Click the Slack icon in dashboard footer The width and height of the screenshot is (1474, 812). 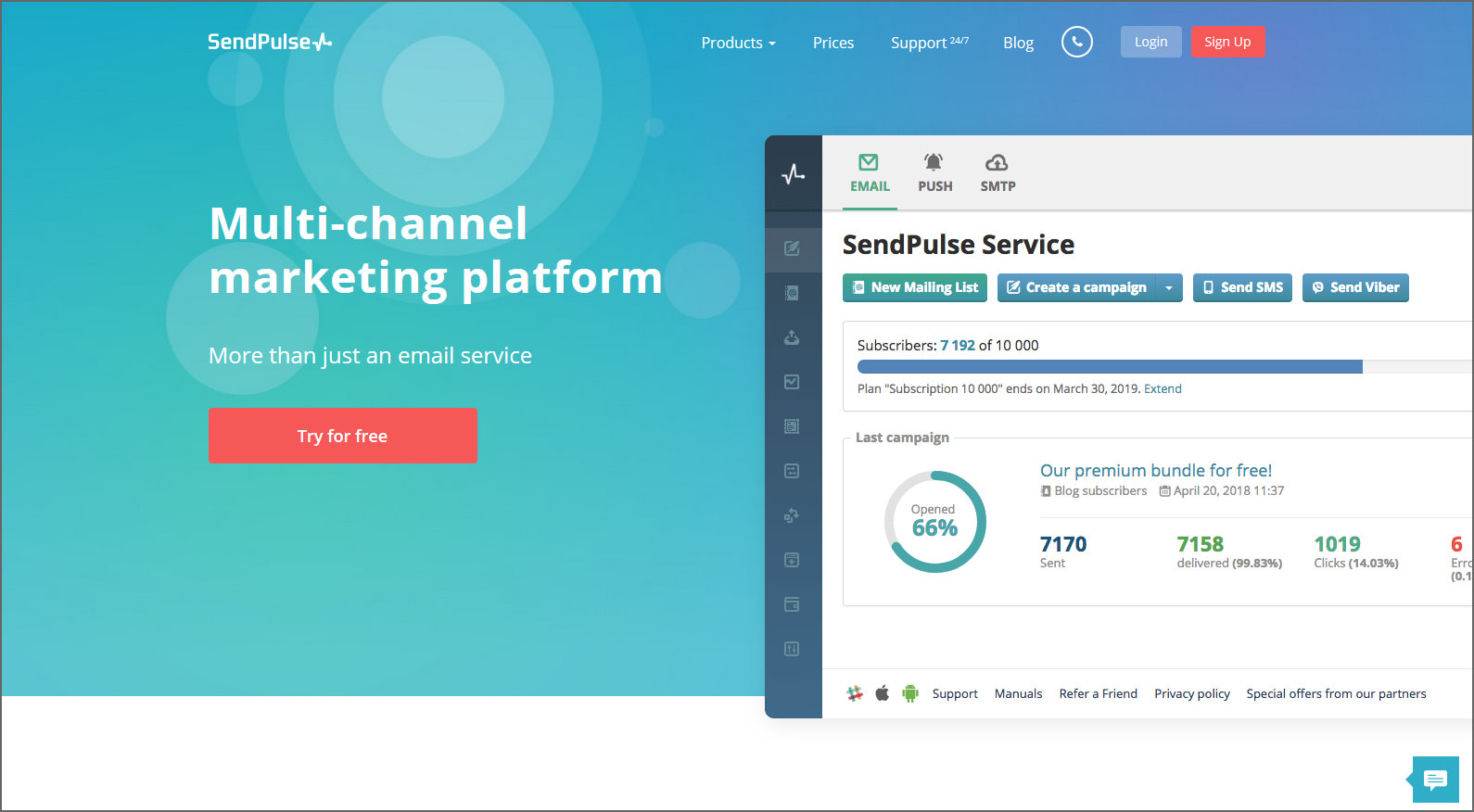click(855, 693)
